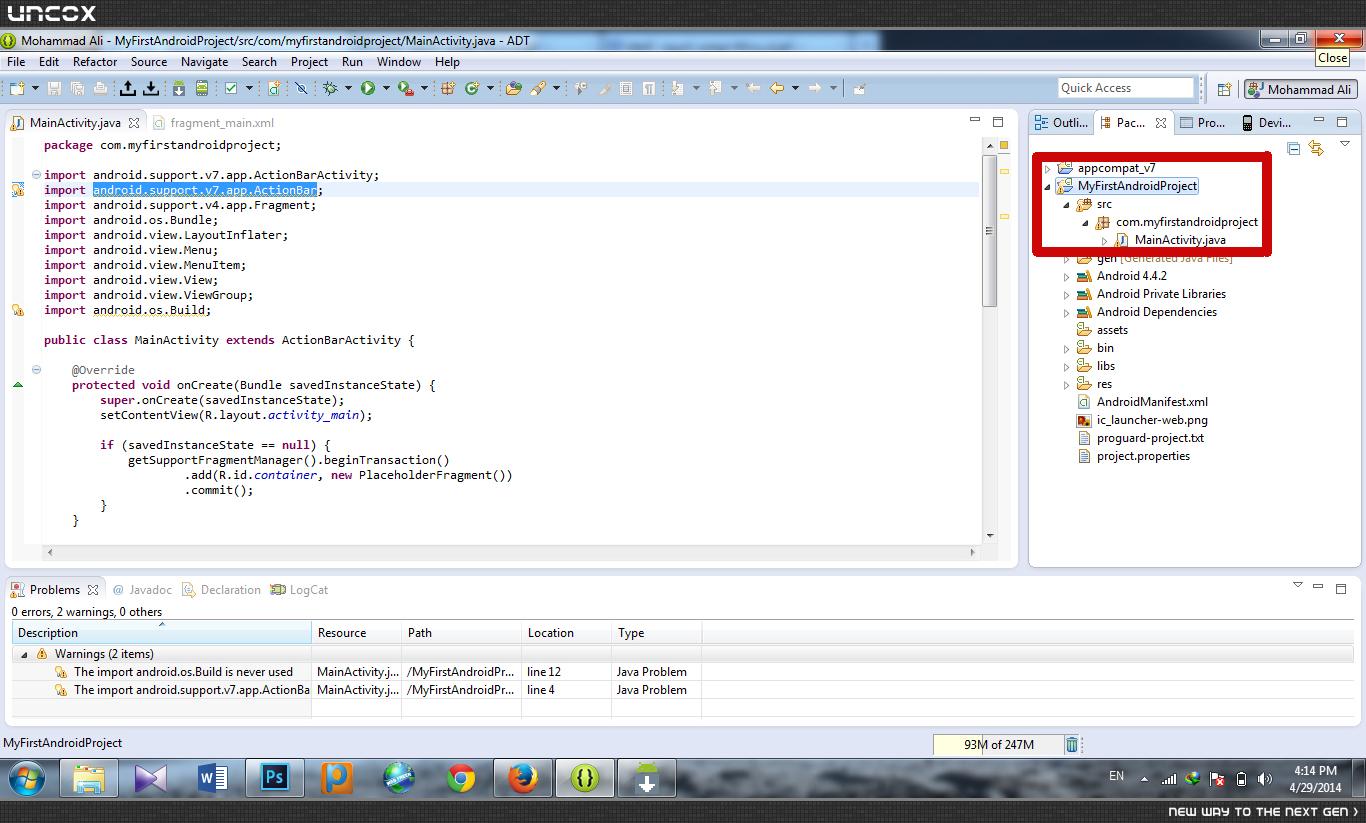Open the New dropdown arrow in toolbar
The height and width of the screenshot is (823, 1366).
pos(34,88)
